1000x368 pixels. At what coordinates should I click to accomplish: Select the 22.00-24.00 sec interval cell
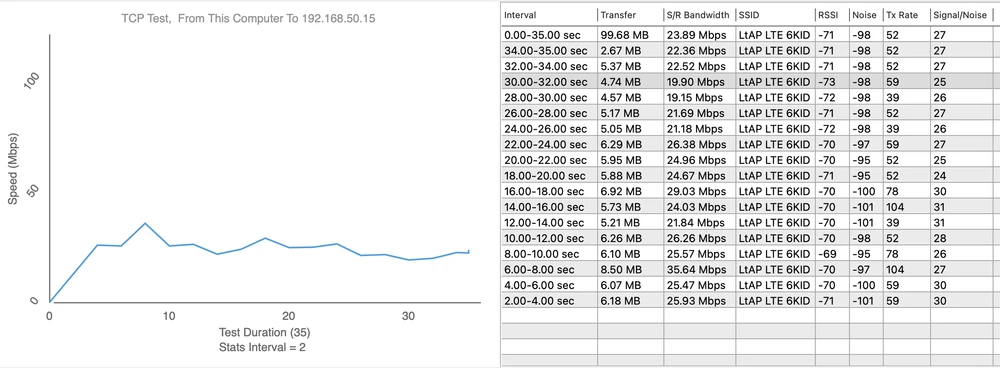(549, 144)
